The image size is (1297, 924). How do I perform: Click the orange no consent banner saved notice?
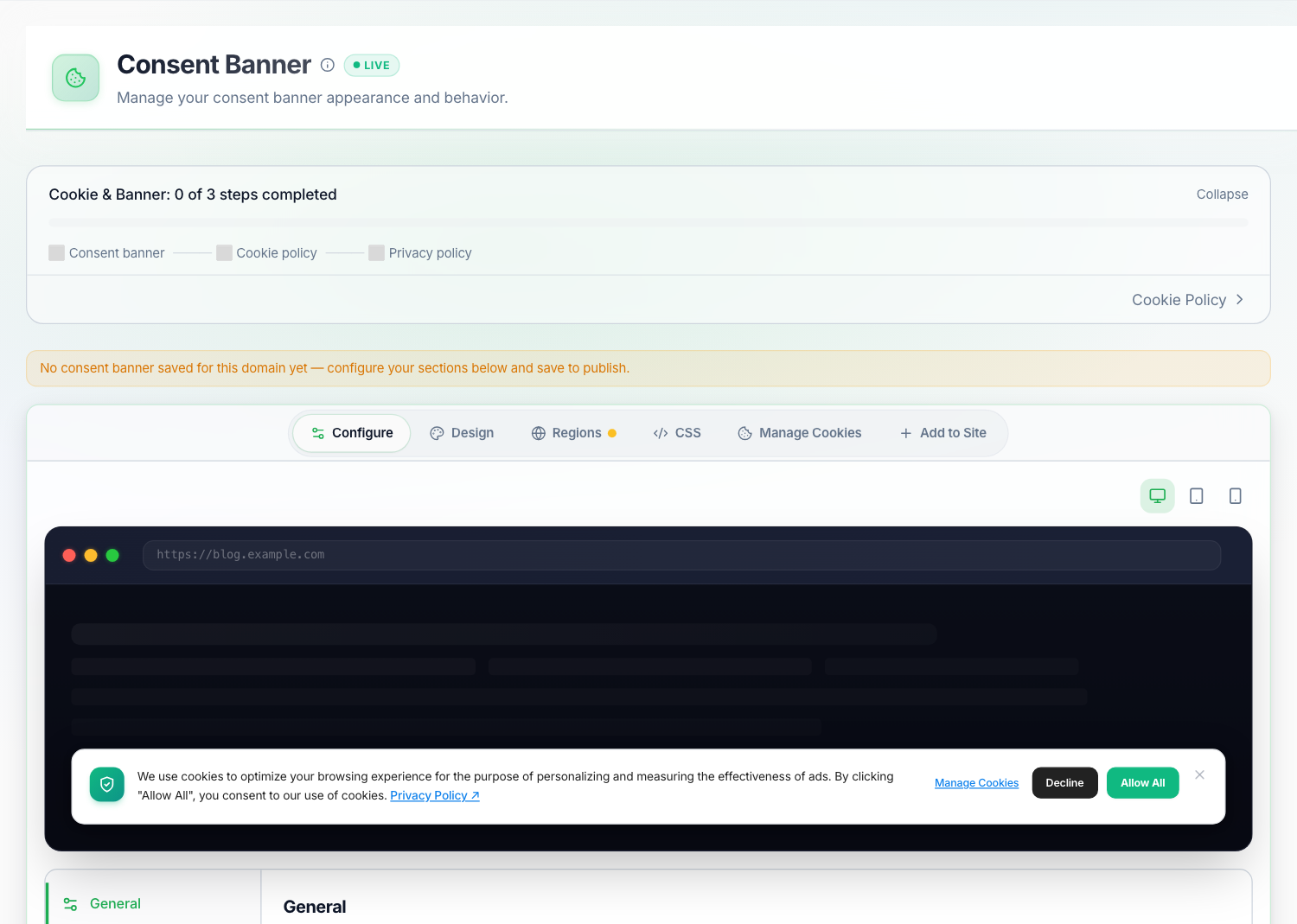(648, 368)
